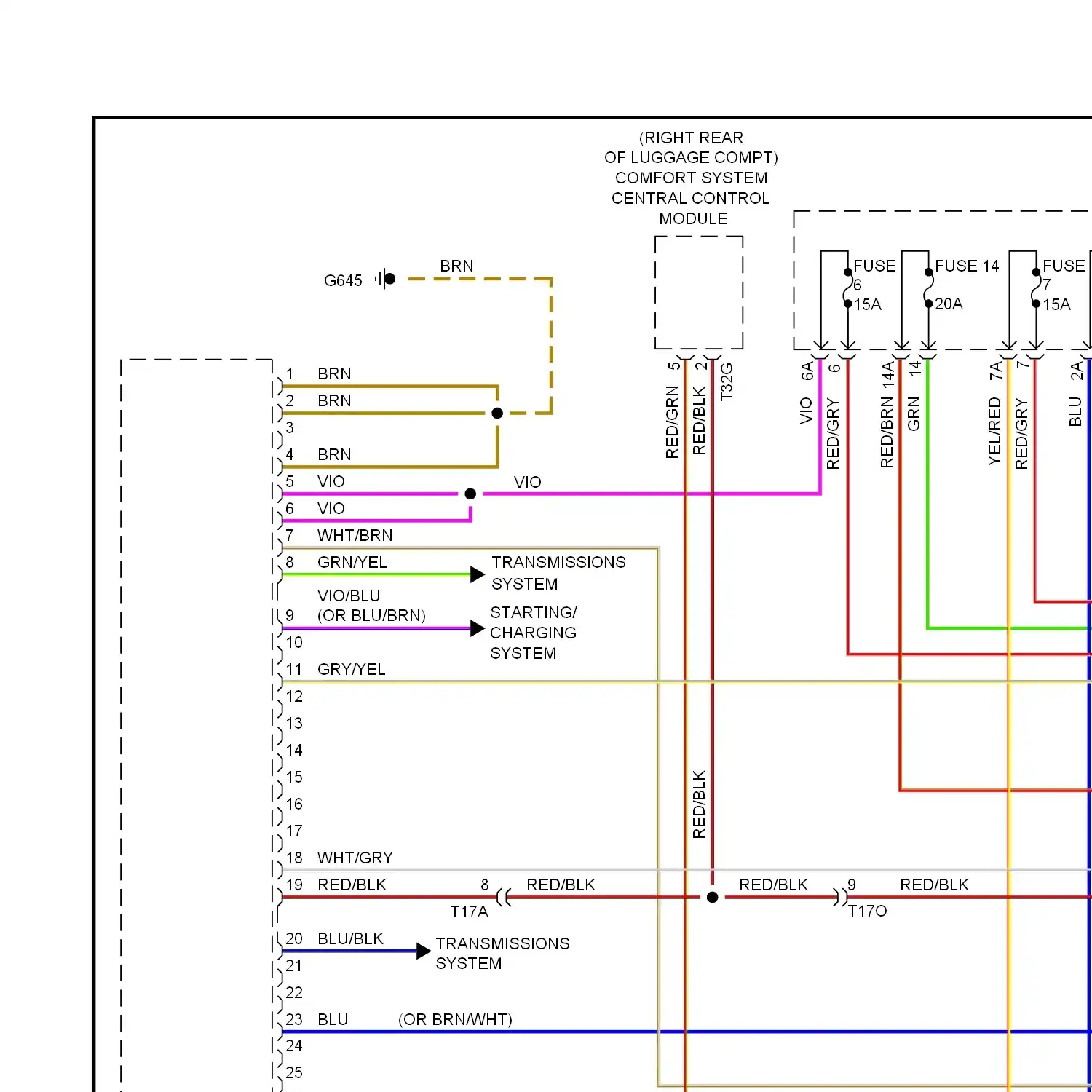Click the FUSE 6 label
The image size is (1092, 1092).
874,274
